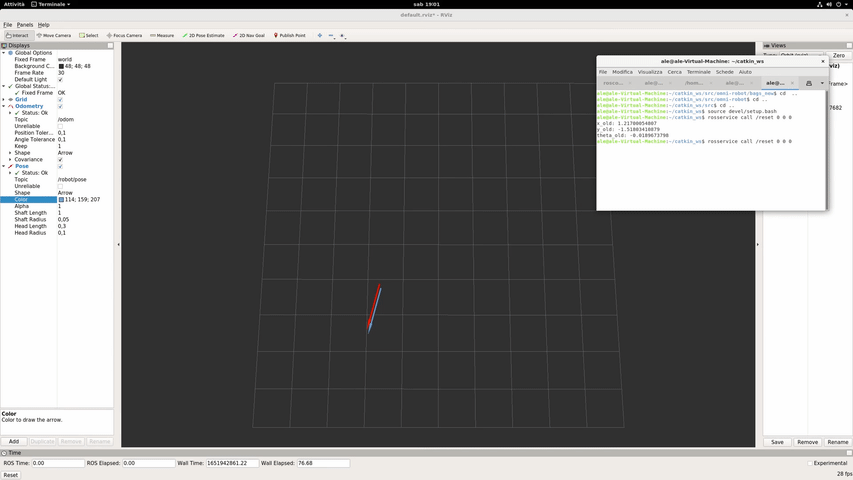
Task: Expand the Covariance property
Action: 10,159
